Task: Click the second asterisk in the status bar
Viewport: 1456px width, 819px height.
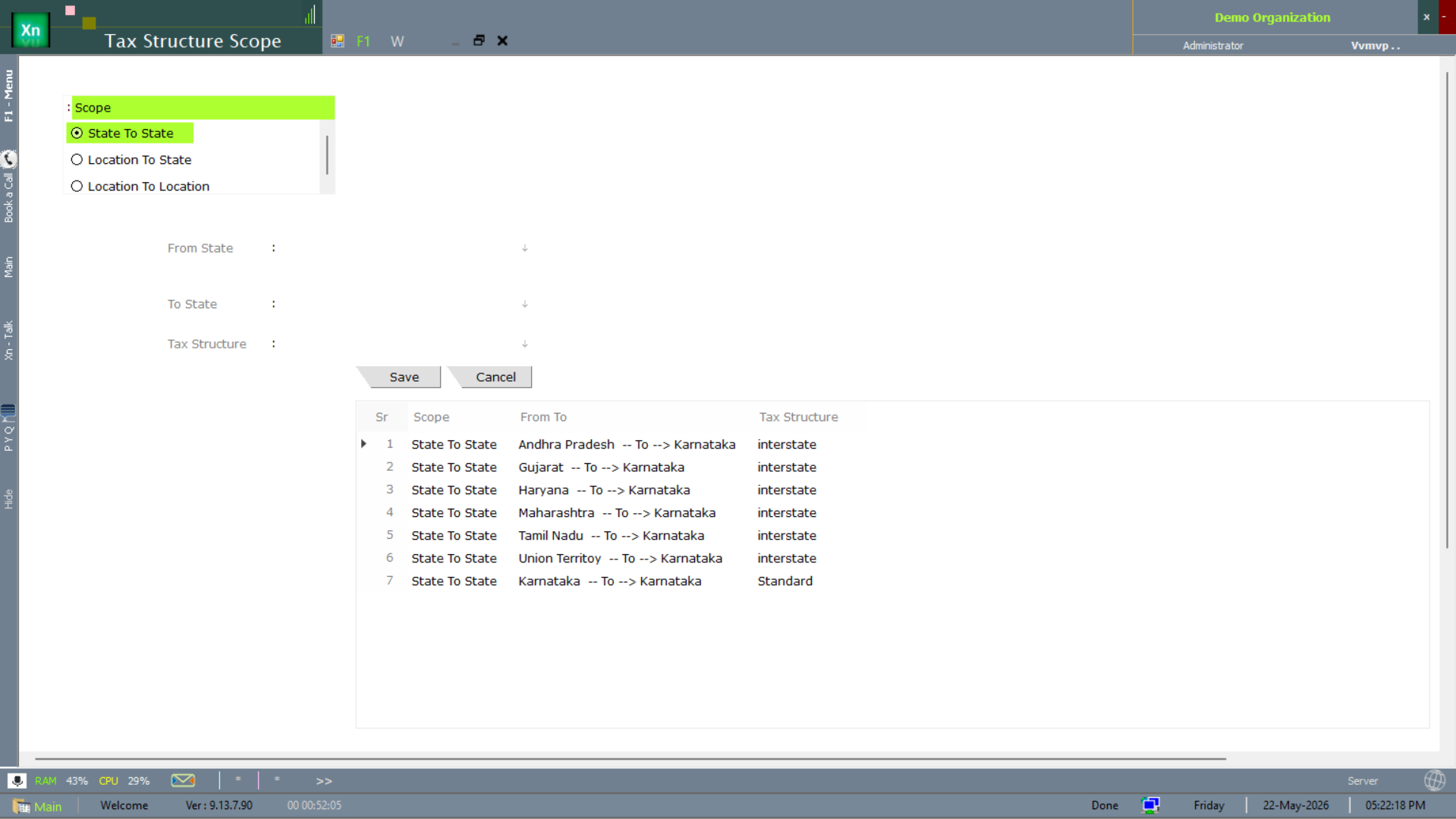Action: [x=277, y=780]
